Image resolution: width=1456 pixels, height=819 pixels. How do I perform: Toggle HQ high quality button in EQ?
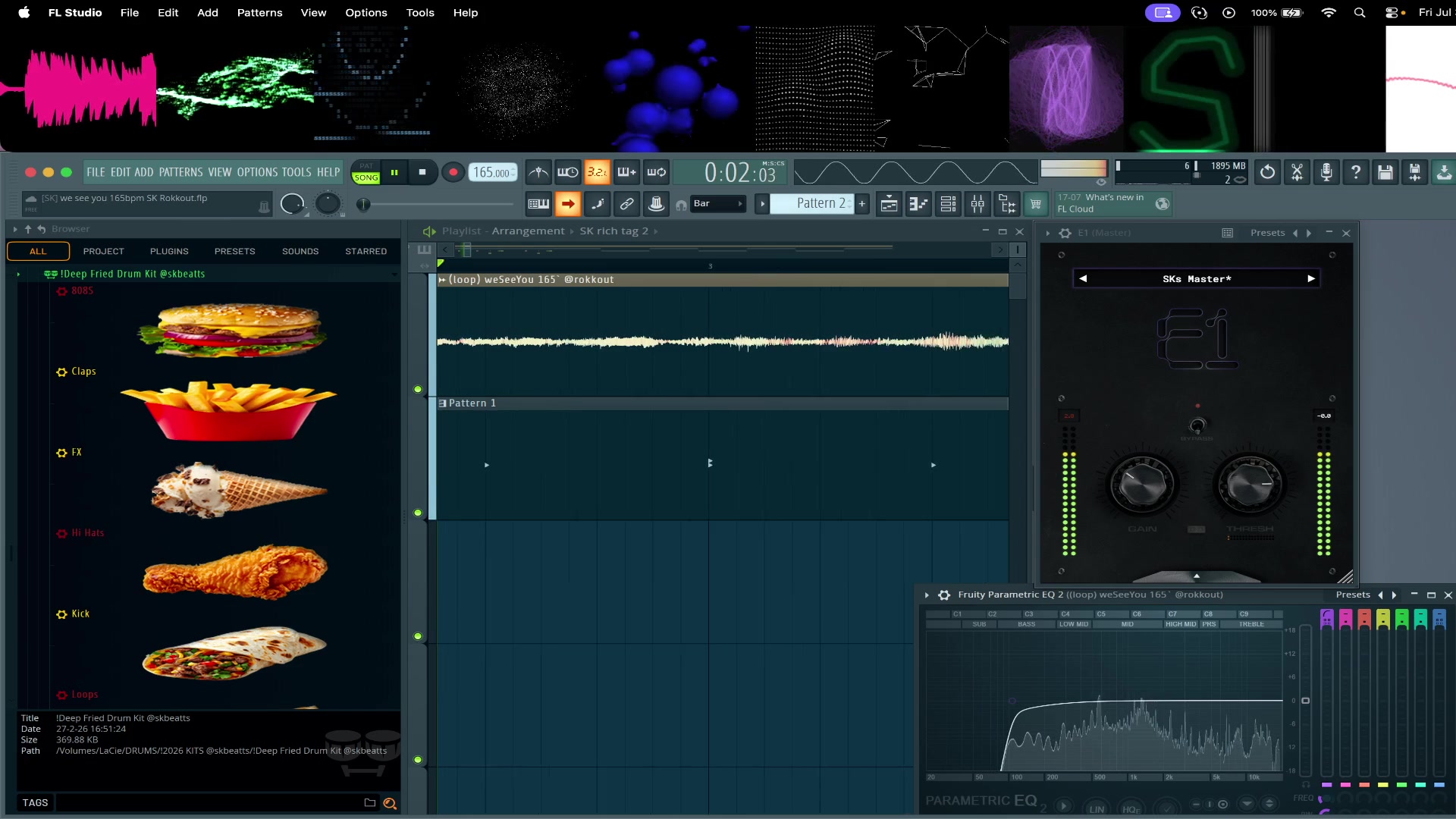coord(1131,808)
